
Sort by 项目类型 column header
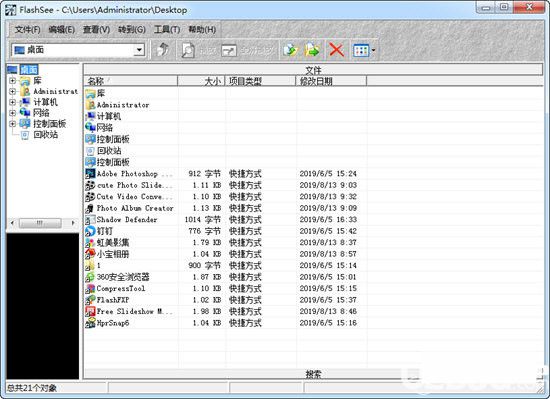pos(260,81)
